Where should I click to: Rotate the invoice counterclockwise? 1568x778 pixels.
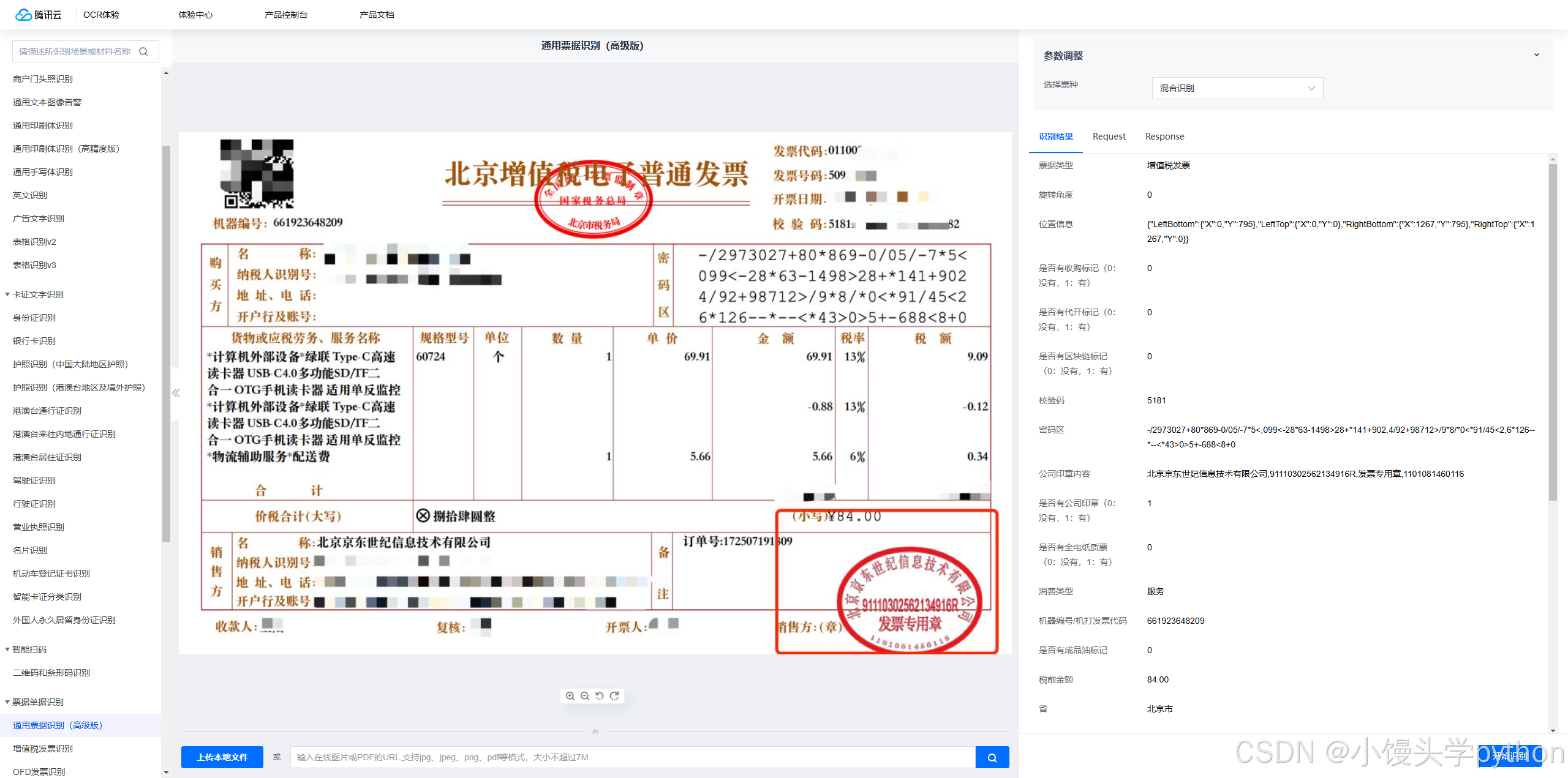(x=600, y=696)
